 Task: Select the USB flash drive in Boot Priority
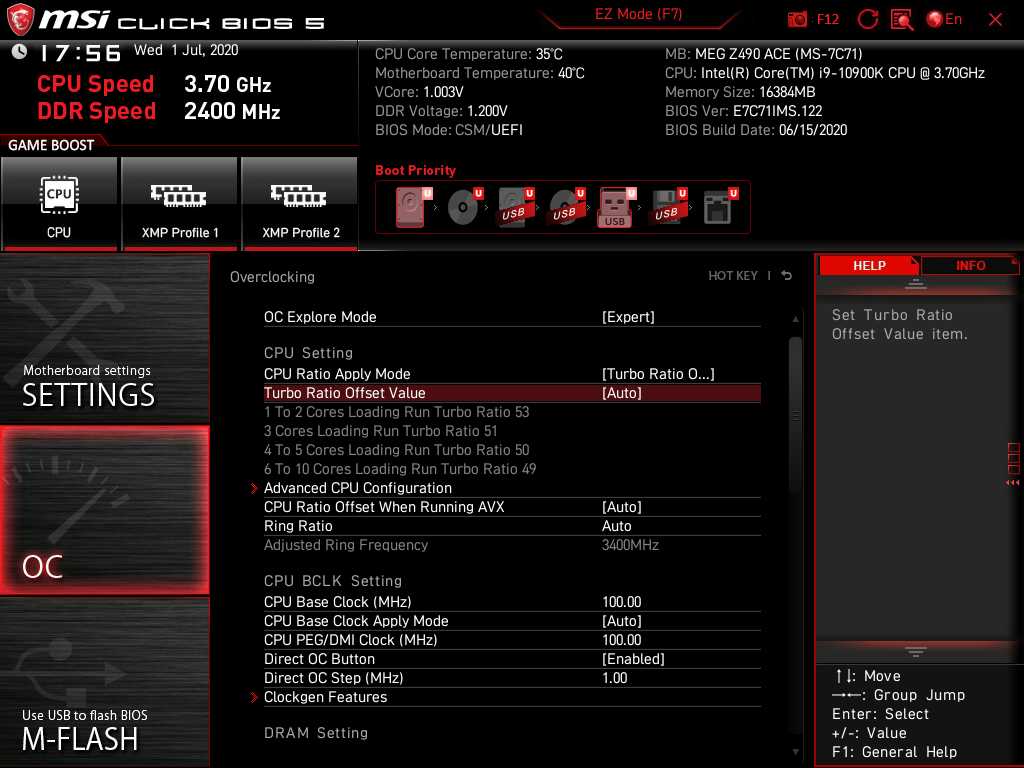(x=614, y=207)
